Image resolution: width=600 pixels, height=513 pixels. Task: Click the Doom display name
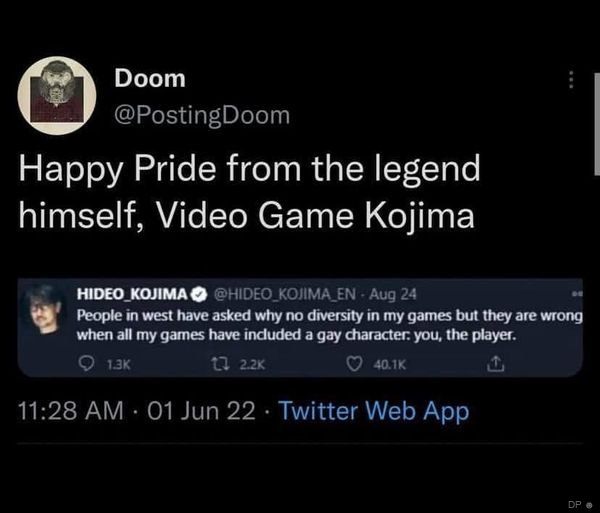[150, 78]
